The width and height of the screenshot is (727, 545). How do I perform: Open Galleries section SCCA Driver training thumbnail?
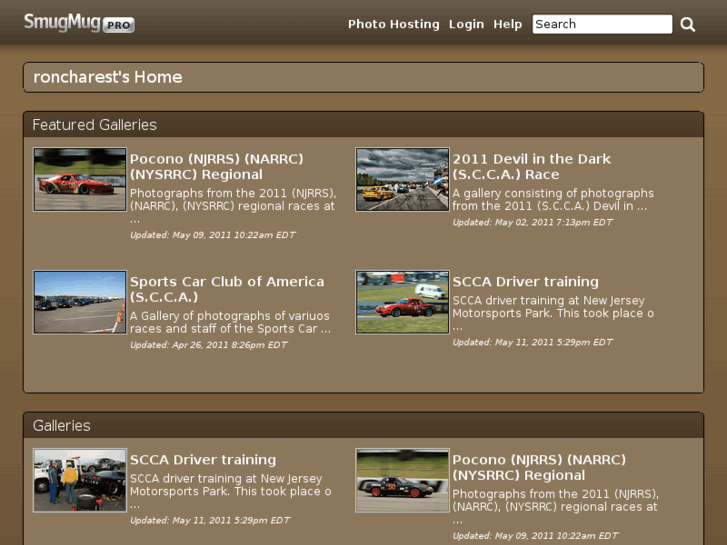point(80,480)
